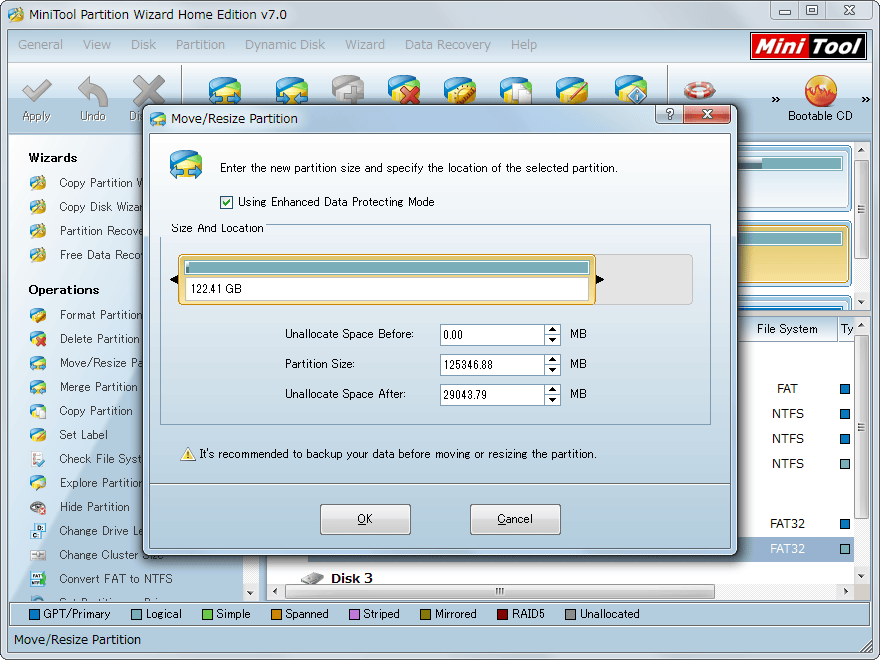The image size is (880, 660).
Task: Open the Dynamic Disk menu
Action: tap(285, 45)
